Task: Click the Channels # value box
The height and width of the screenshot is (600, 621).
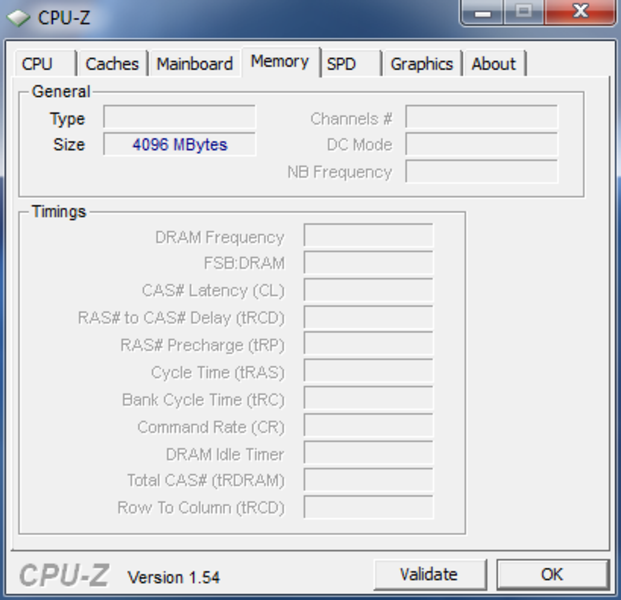Action: pos(482,117)
